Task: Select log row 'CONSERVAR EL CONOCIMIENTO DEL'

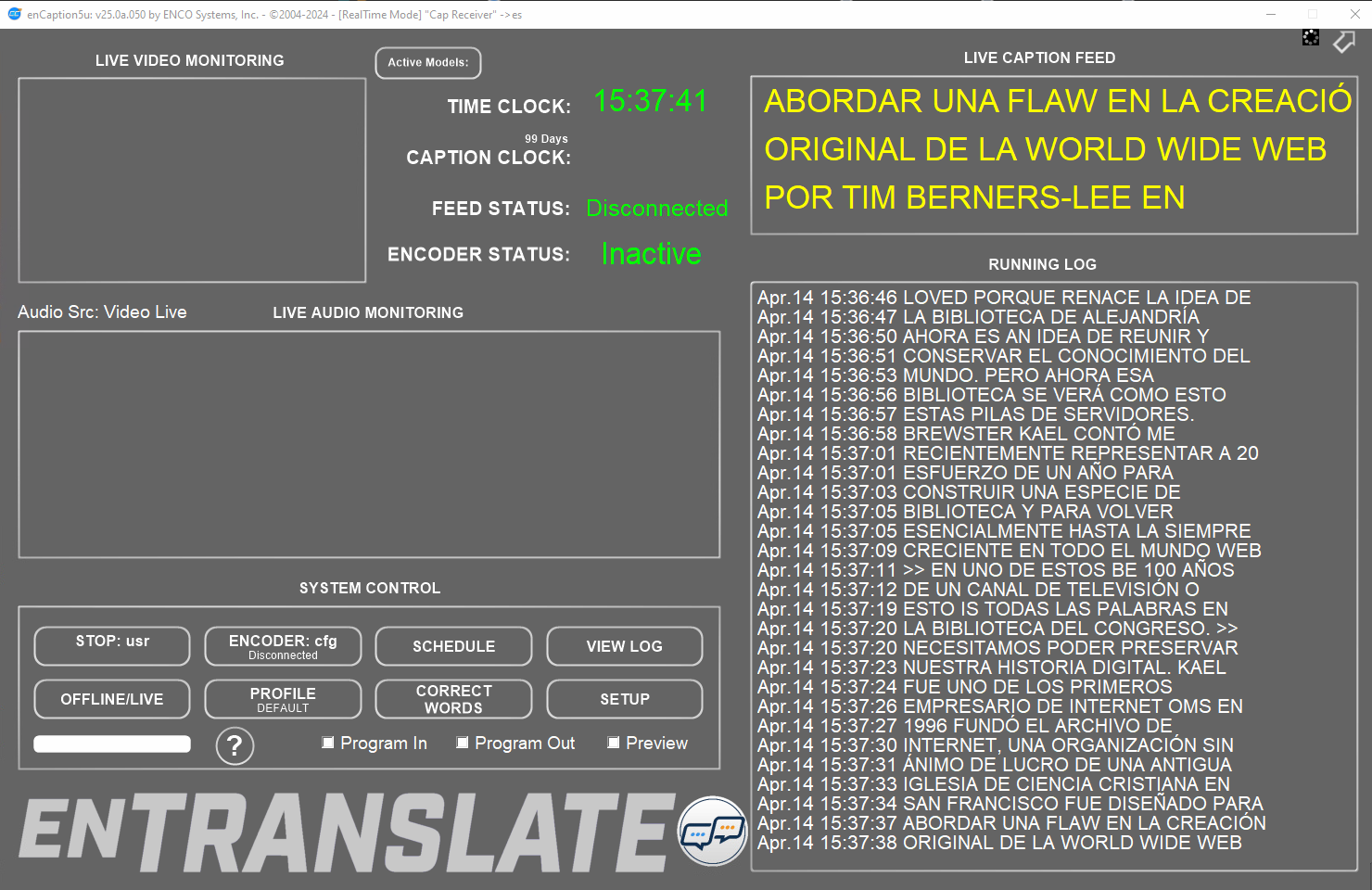Action: [x=1004, y=356]
